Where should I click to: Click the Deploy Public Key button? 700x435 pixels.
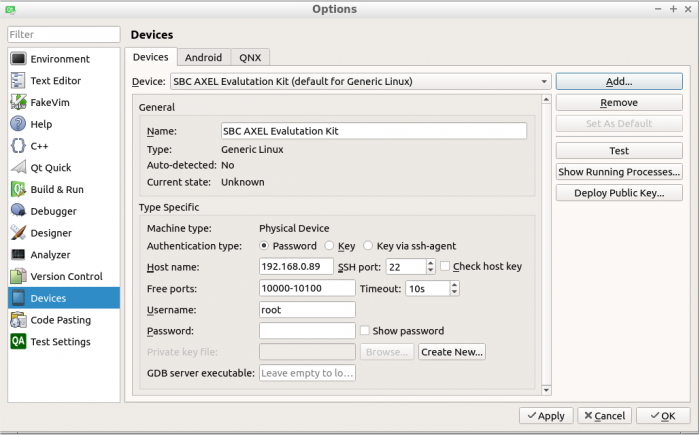click(x=619, y=193)
